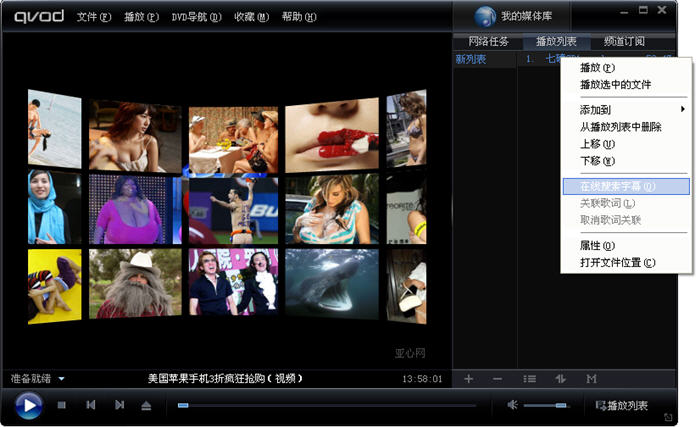
Task: Click the blue Play button
Action: 29,406
